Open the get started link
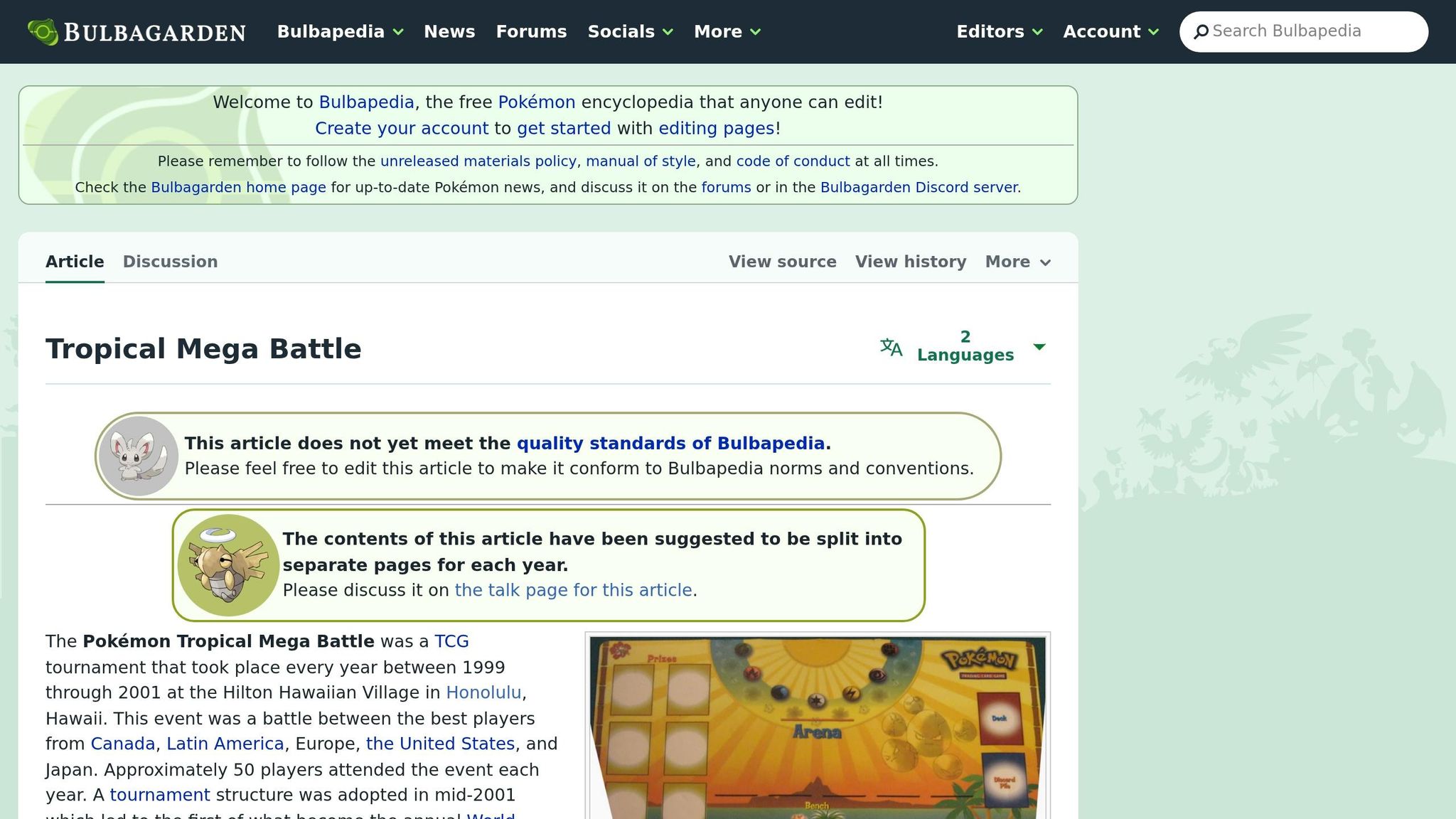The width and height of the screenshot is (1456, 819). 564,129
